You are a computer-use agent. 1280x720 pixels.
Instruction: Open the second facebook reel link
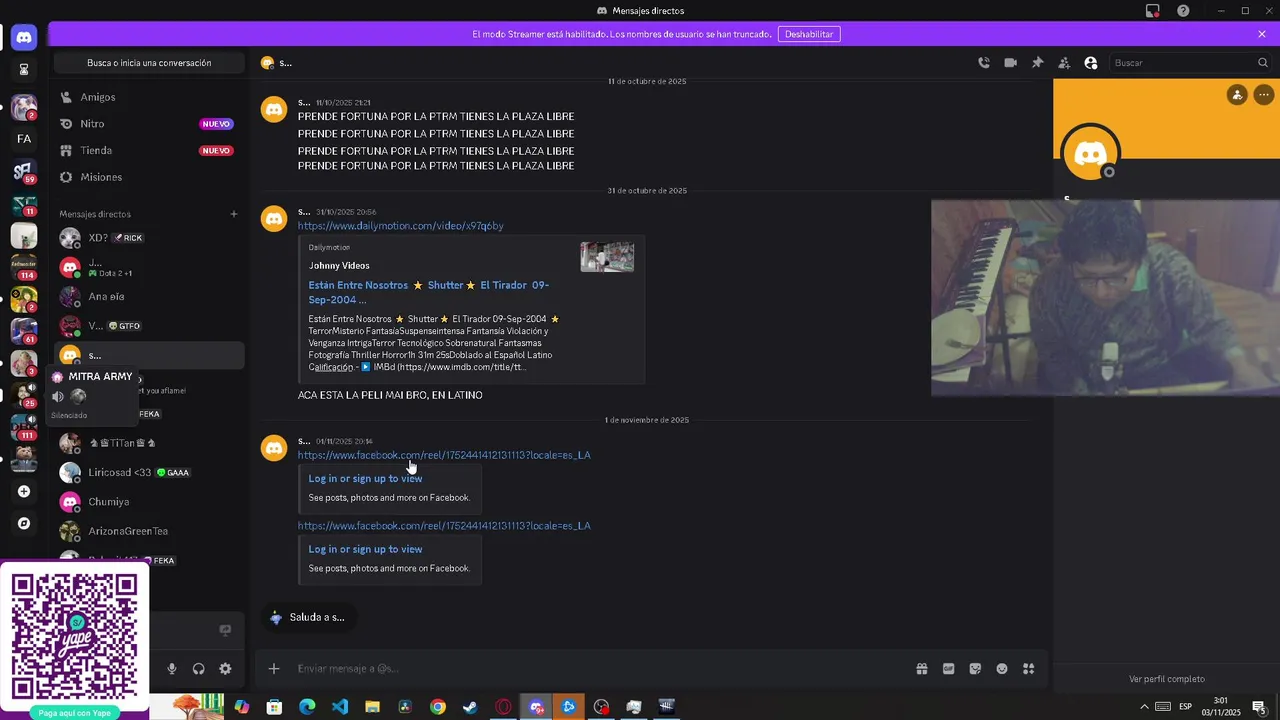(444, 526)
